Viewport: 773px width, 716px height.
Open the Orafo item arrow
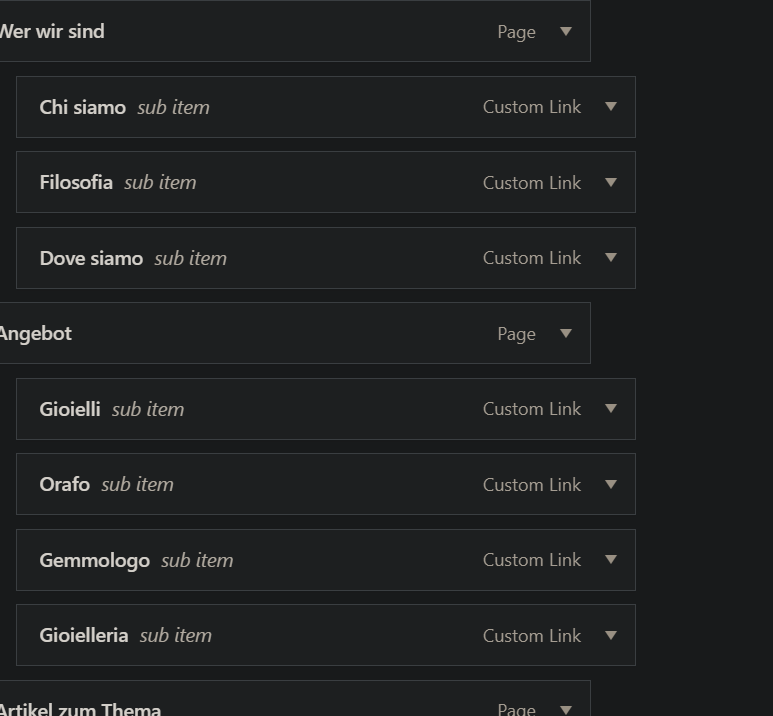click(611, 484)
